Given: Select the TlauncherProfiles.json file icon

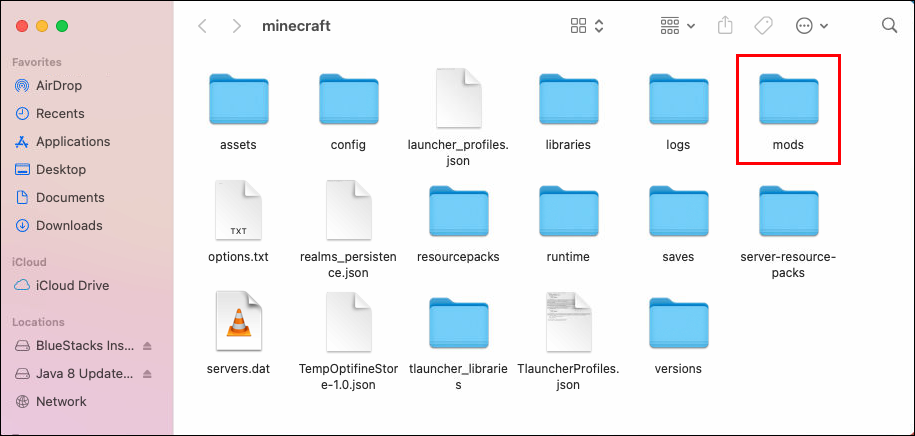Looking at the screenshot, I should 568,322.
